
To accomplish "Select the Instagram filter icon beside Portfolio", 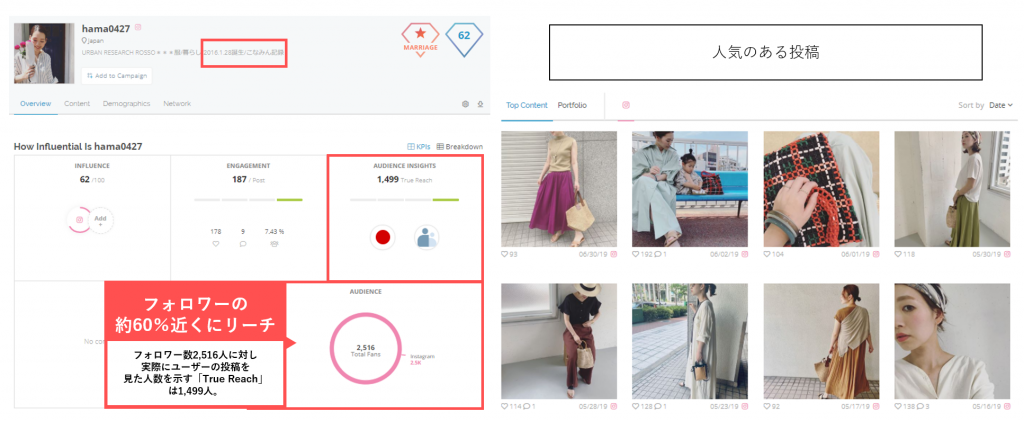I will (x=626, y=105).
